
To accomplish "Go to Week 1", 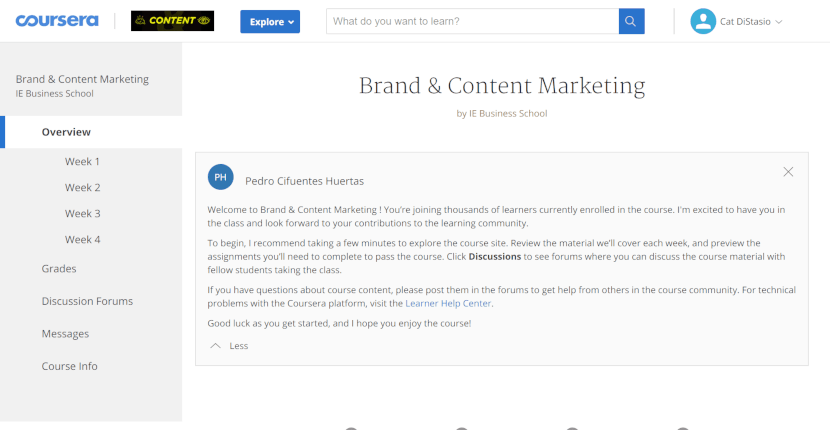I will click(x=83, y=162).
